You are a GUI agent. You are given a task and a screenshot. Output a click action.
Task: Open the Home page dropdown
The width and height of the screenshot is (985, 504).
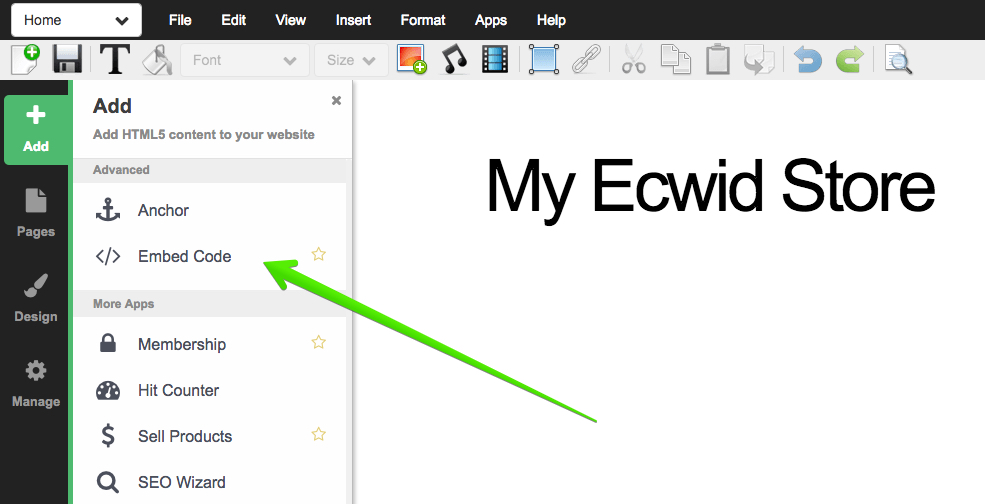coord(76,20)
